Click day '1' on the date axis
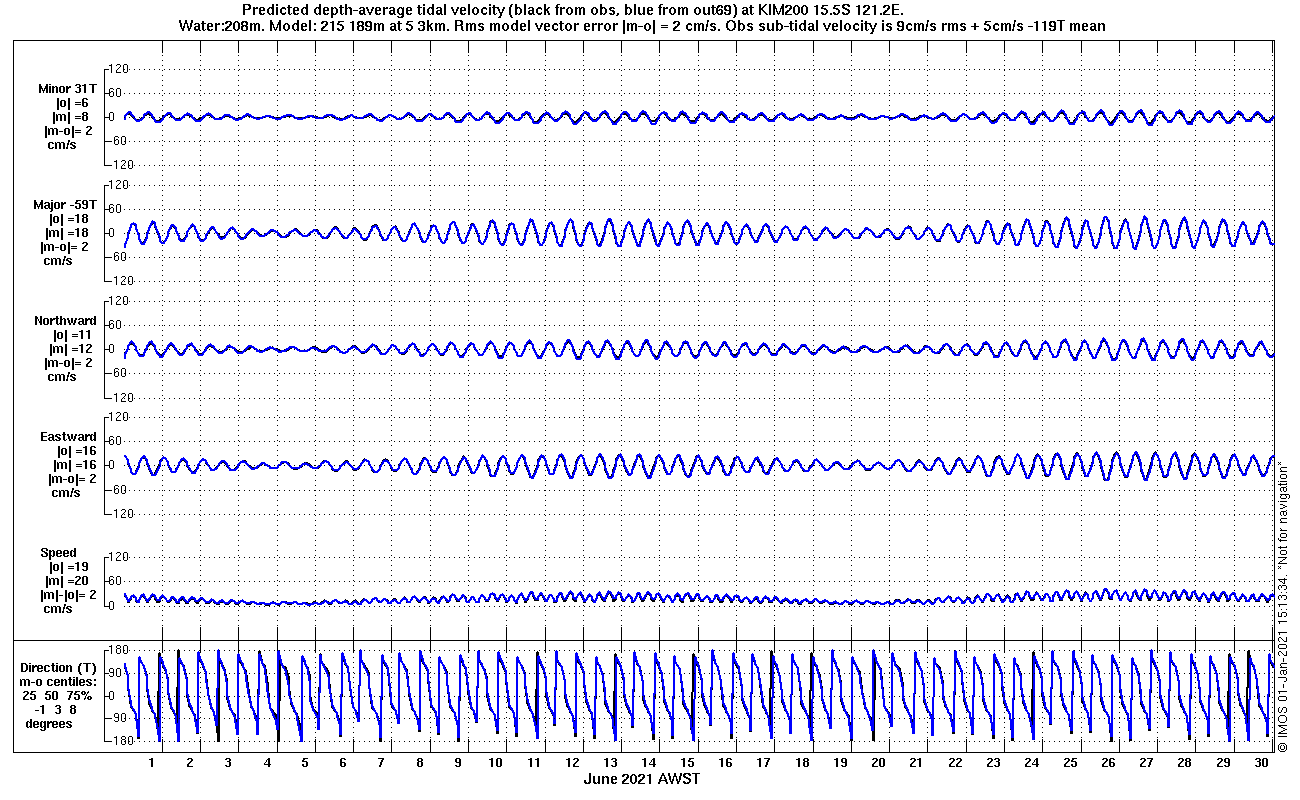Screen dimensions: 1300x800 (x=152, y=763)
